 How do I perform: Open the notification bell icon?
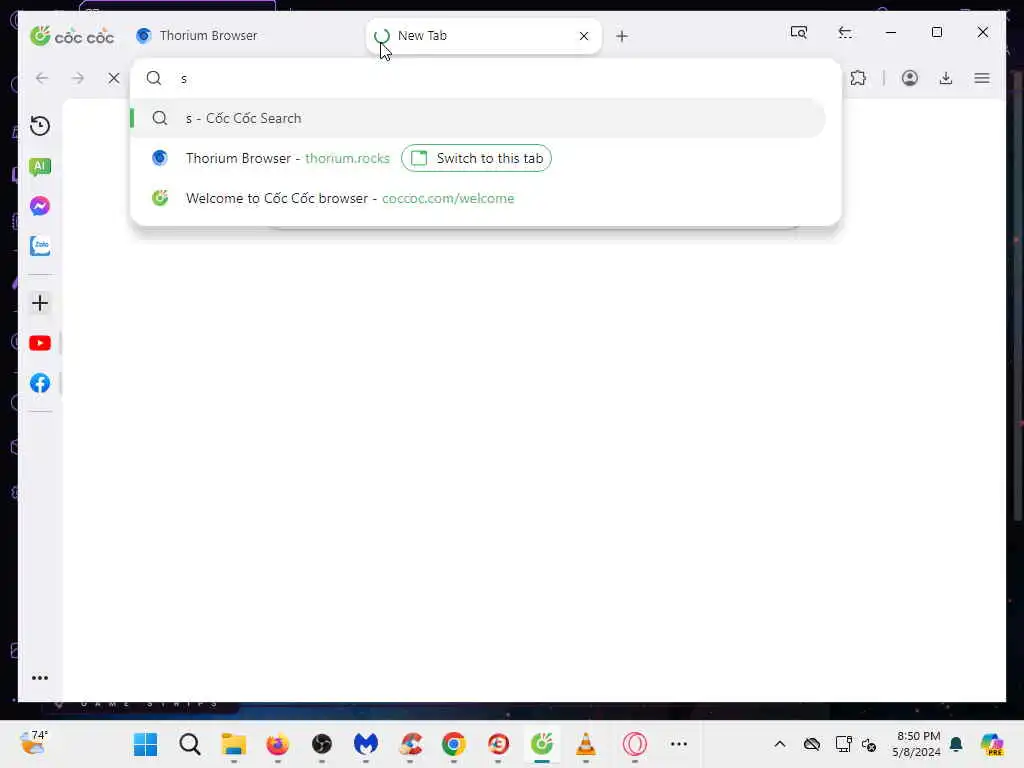956,744
